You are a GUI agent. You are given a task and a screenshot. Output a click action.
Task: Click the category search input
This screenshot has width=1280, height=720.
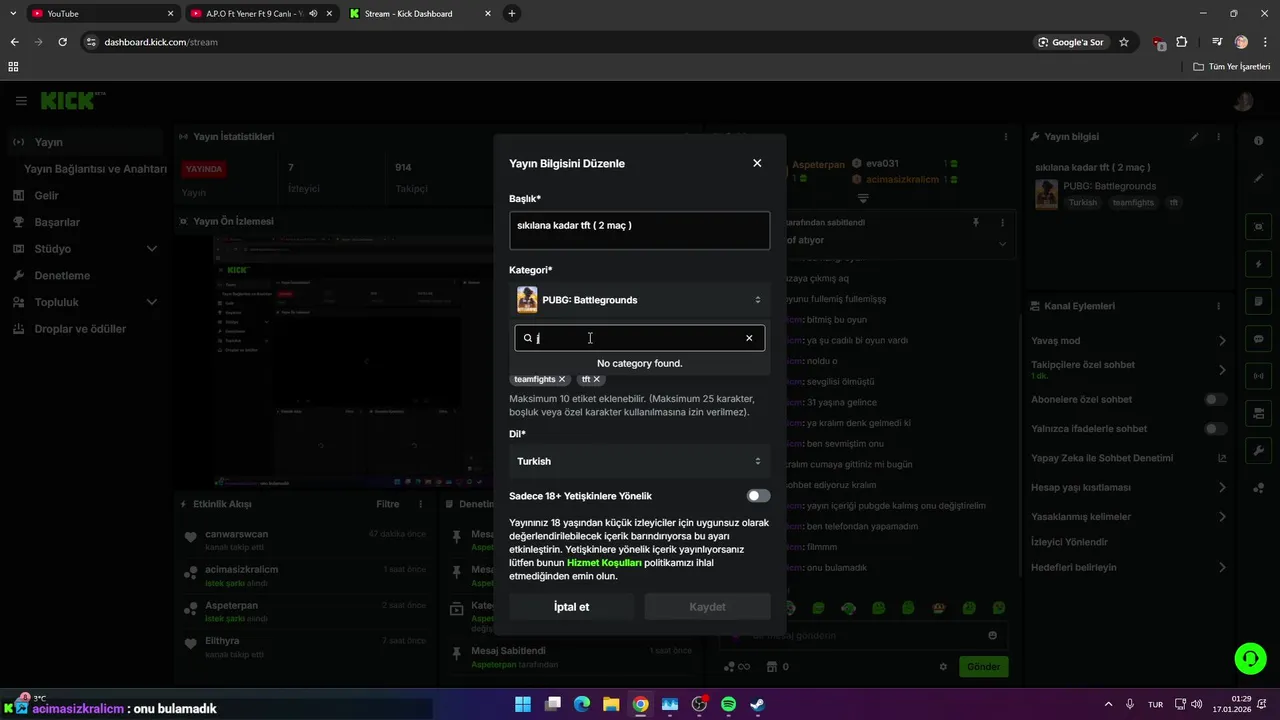pyautogui.click(x=640, y=338)
